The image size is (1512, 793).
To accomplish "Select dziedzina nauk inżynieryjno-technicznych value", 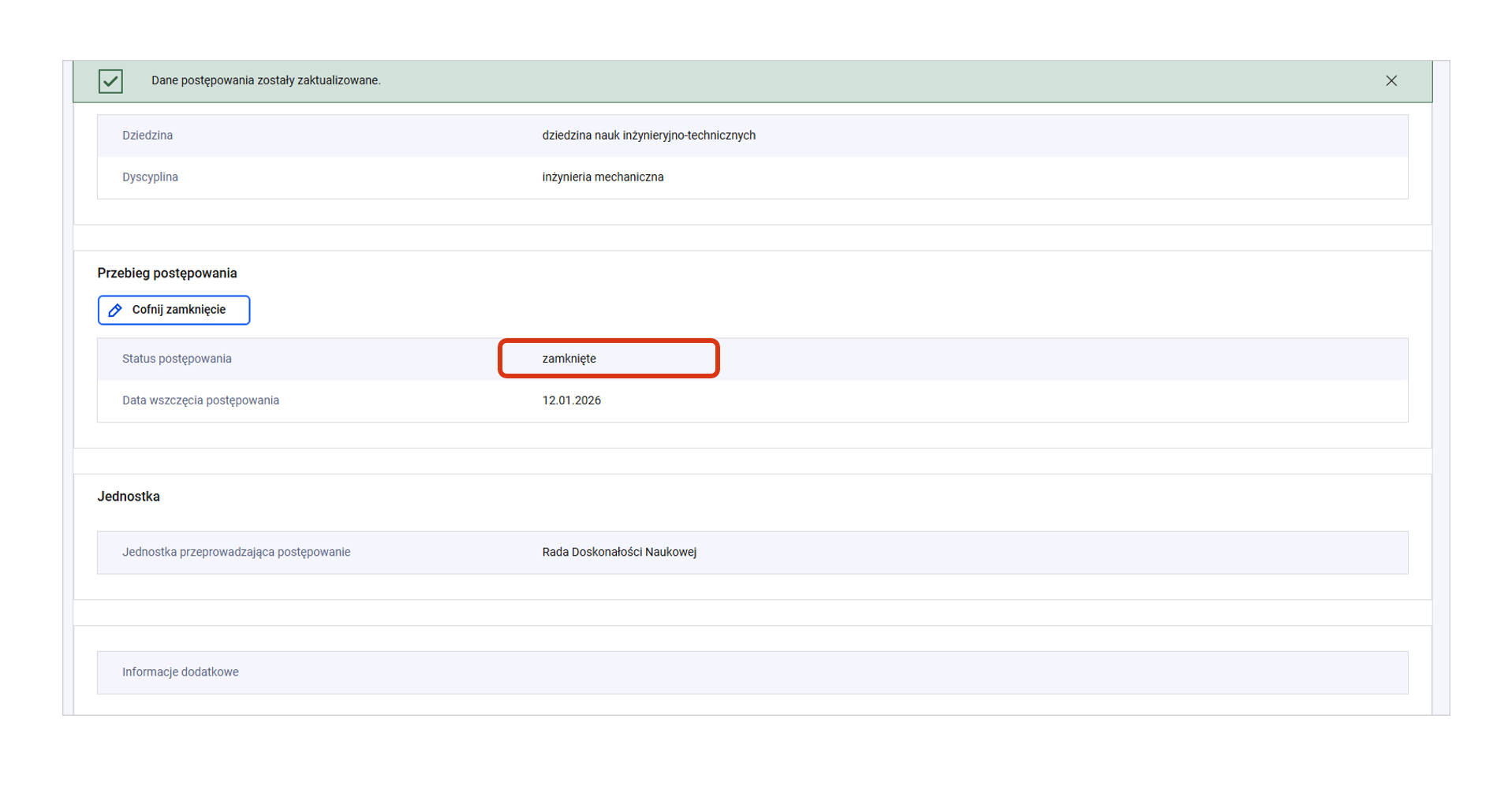I will 648,136.
